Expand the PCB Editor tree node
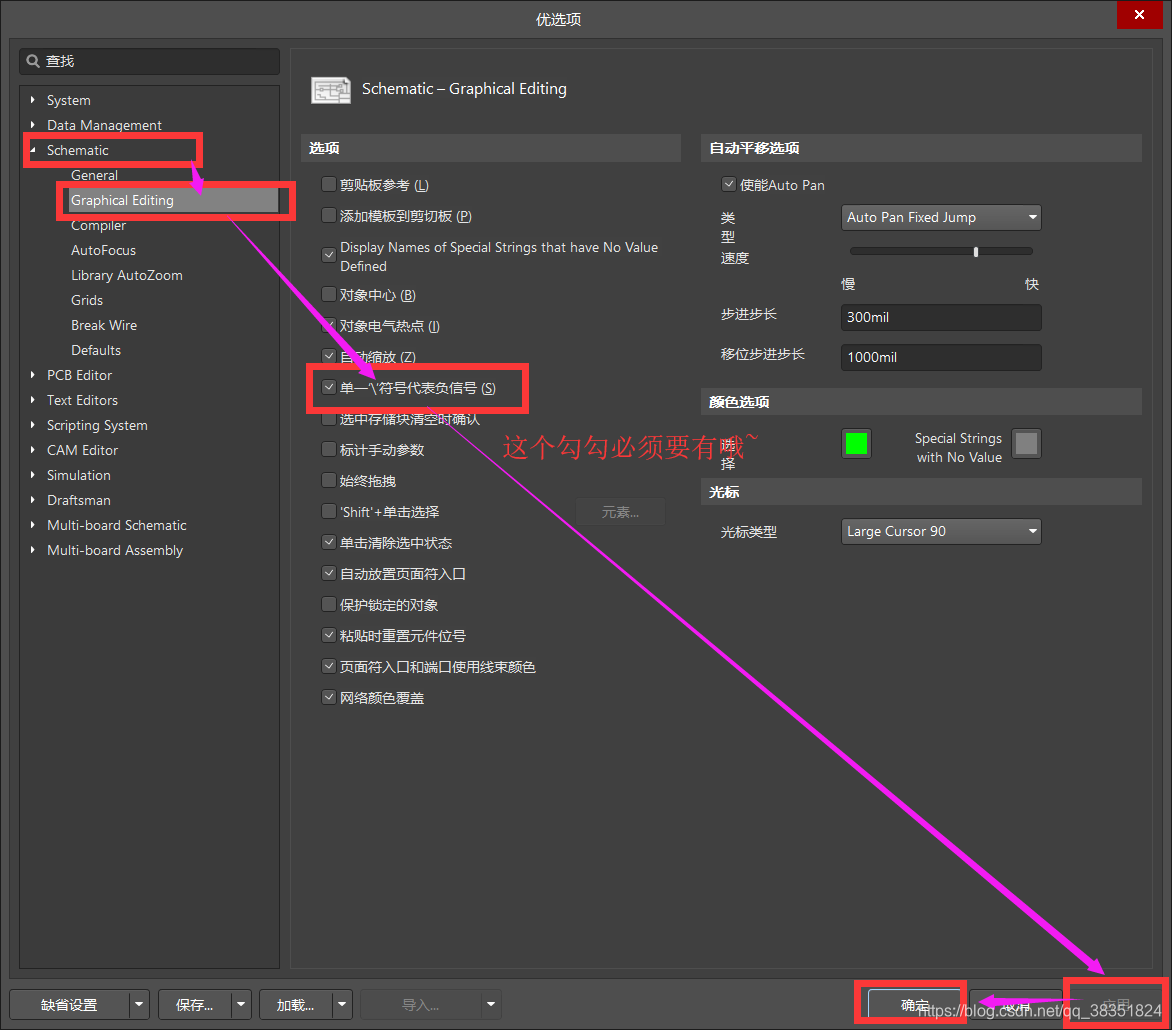Screen dimensions: 1172x1030 pos(33,375)
